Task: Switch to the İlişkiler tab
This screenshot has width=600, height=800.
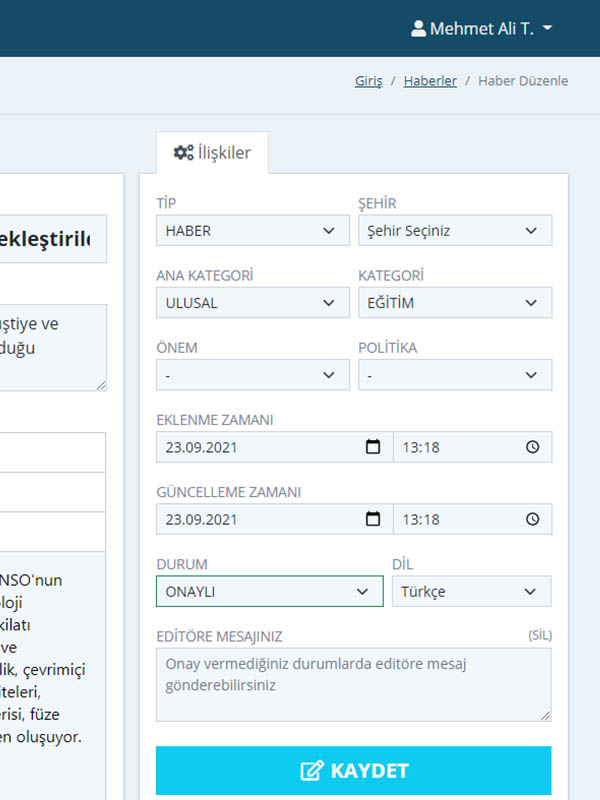Action: click(212, 154)
